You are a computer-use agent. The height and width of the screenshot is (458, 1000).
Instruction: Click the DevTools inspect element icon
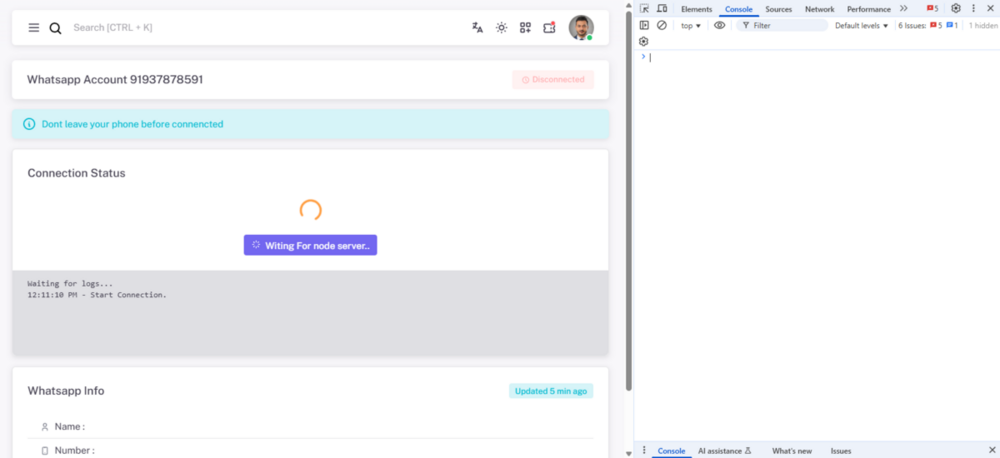coord(645,9)
